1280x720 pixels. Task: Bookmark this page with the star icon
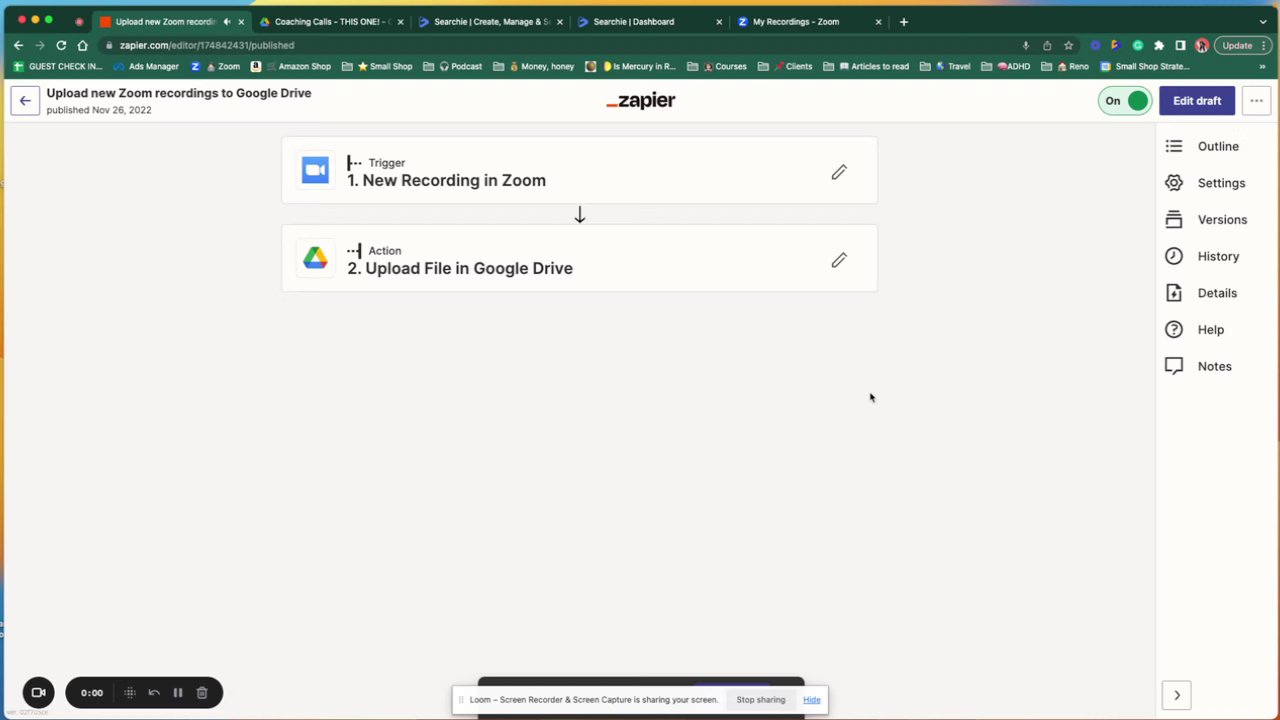pos(1068,45)
